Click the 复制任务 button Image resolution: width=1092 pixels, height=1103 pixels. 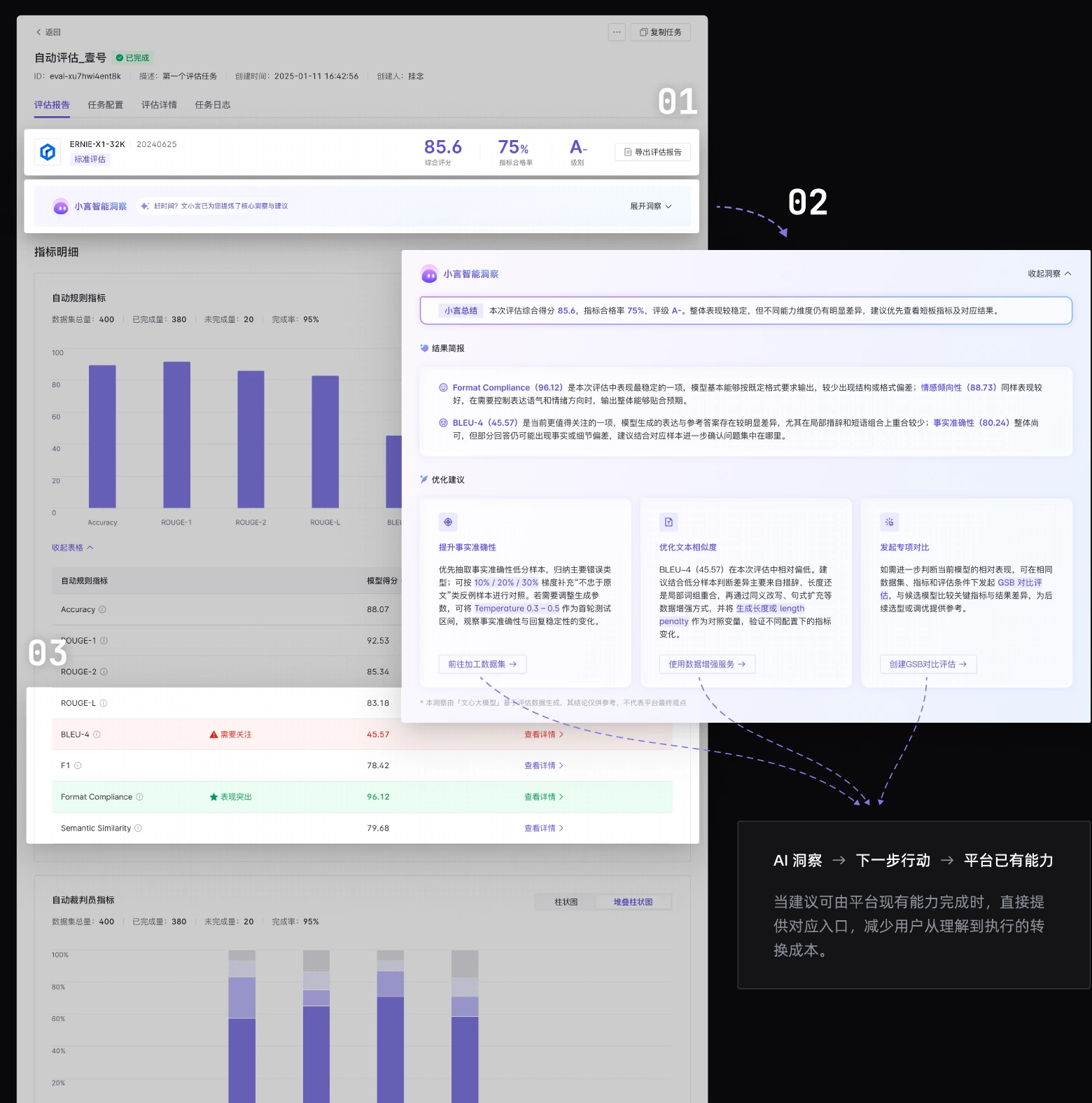[661, 32]
